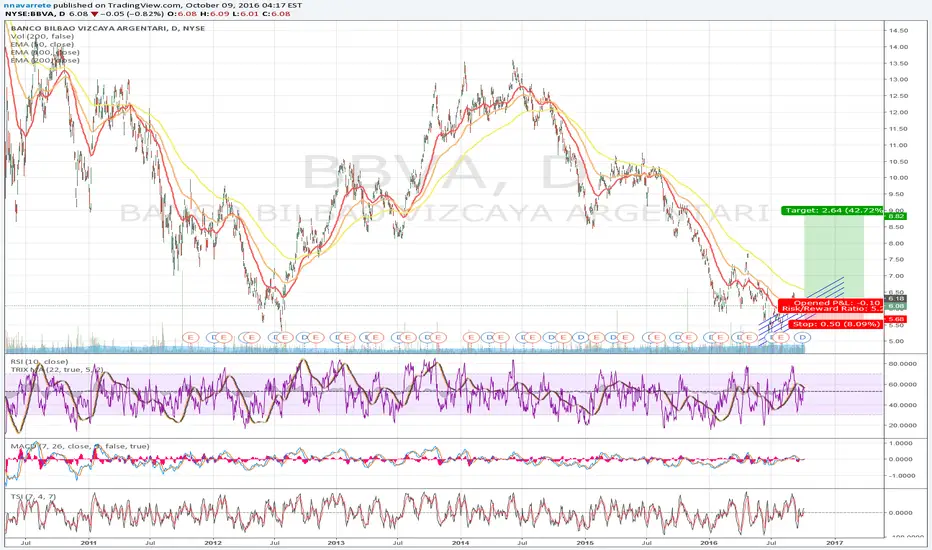This screenshot has height=550, width=932.
Task: Click the Opened P&L -0.10 label
Action: pyautogui.click(x=837, y=303)
